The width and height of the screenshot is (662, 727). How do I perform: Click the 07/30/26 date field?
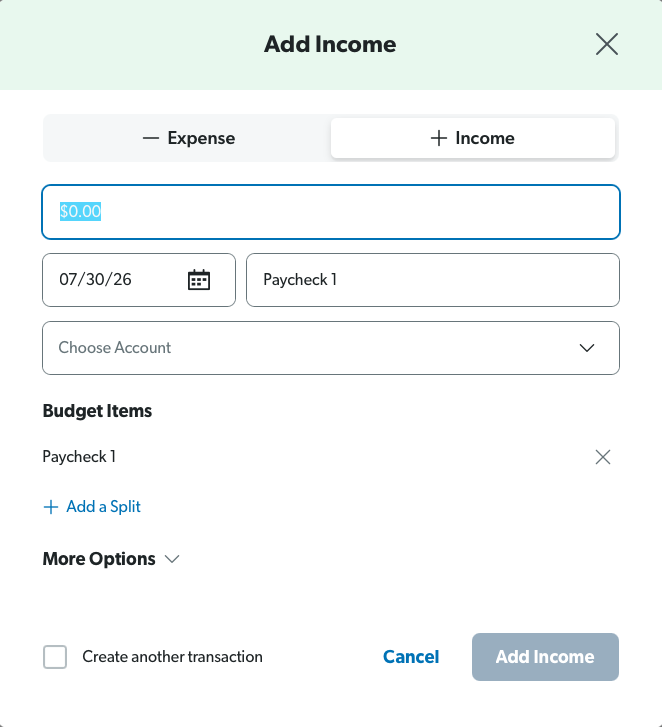[x=139, y=280]
